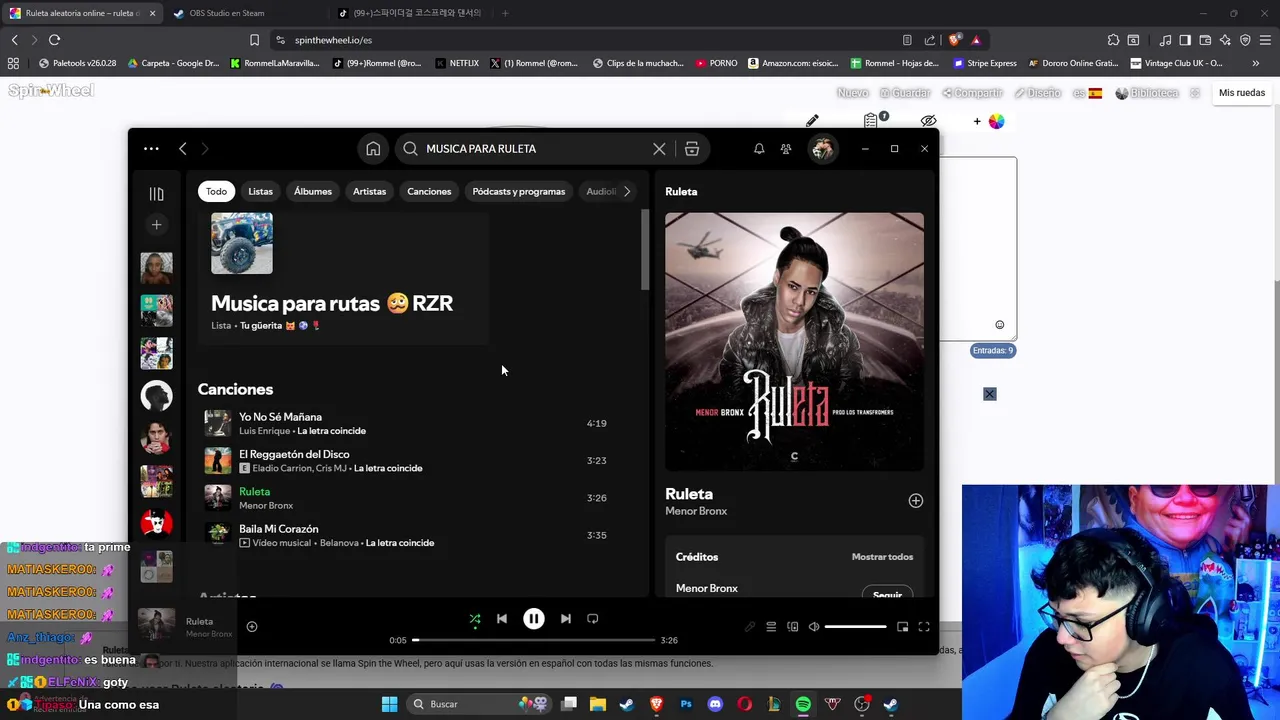Create new playlist with plus icon
Viewport: 1280px width, 720px height.
[x=156, y=225]
